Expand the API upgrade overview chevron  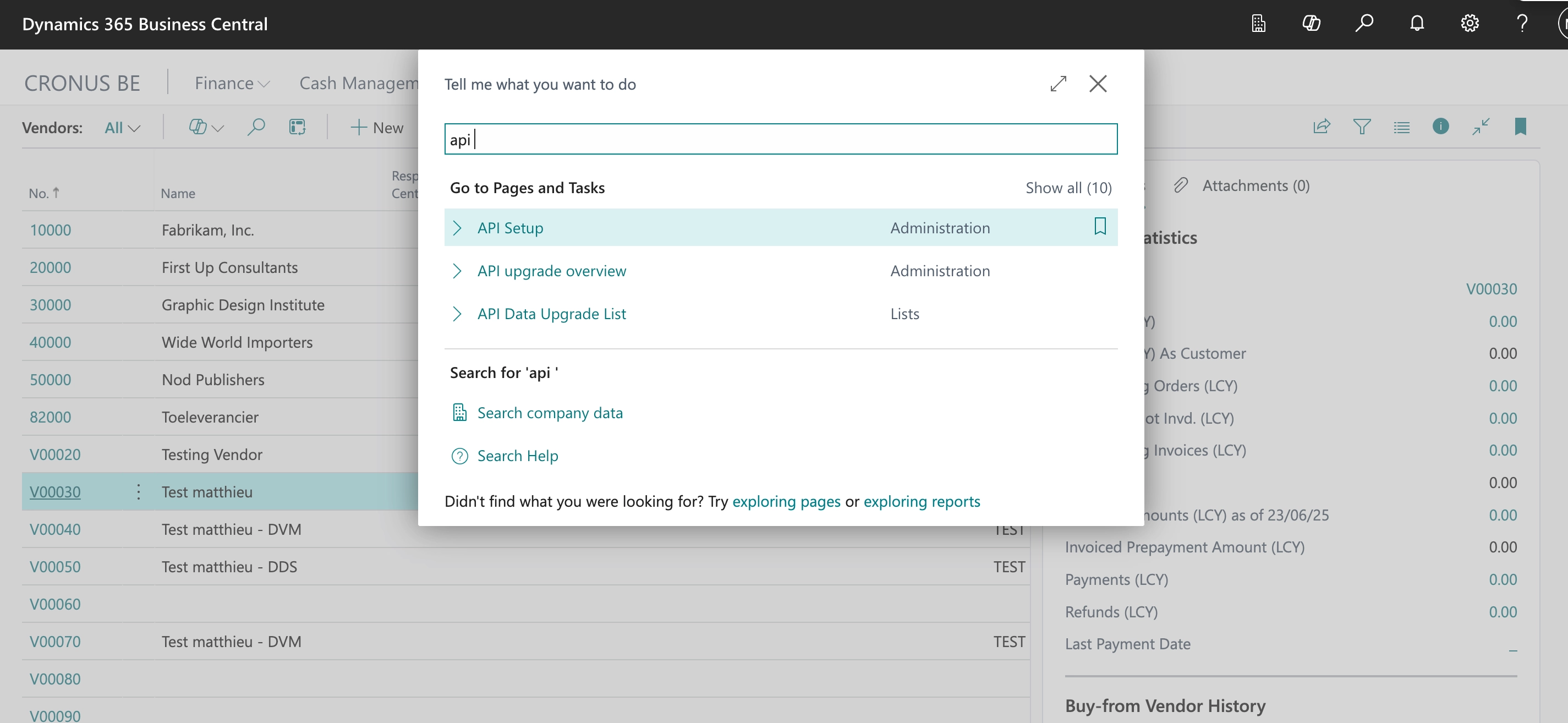[x=457, y=271]
